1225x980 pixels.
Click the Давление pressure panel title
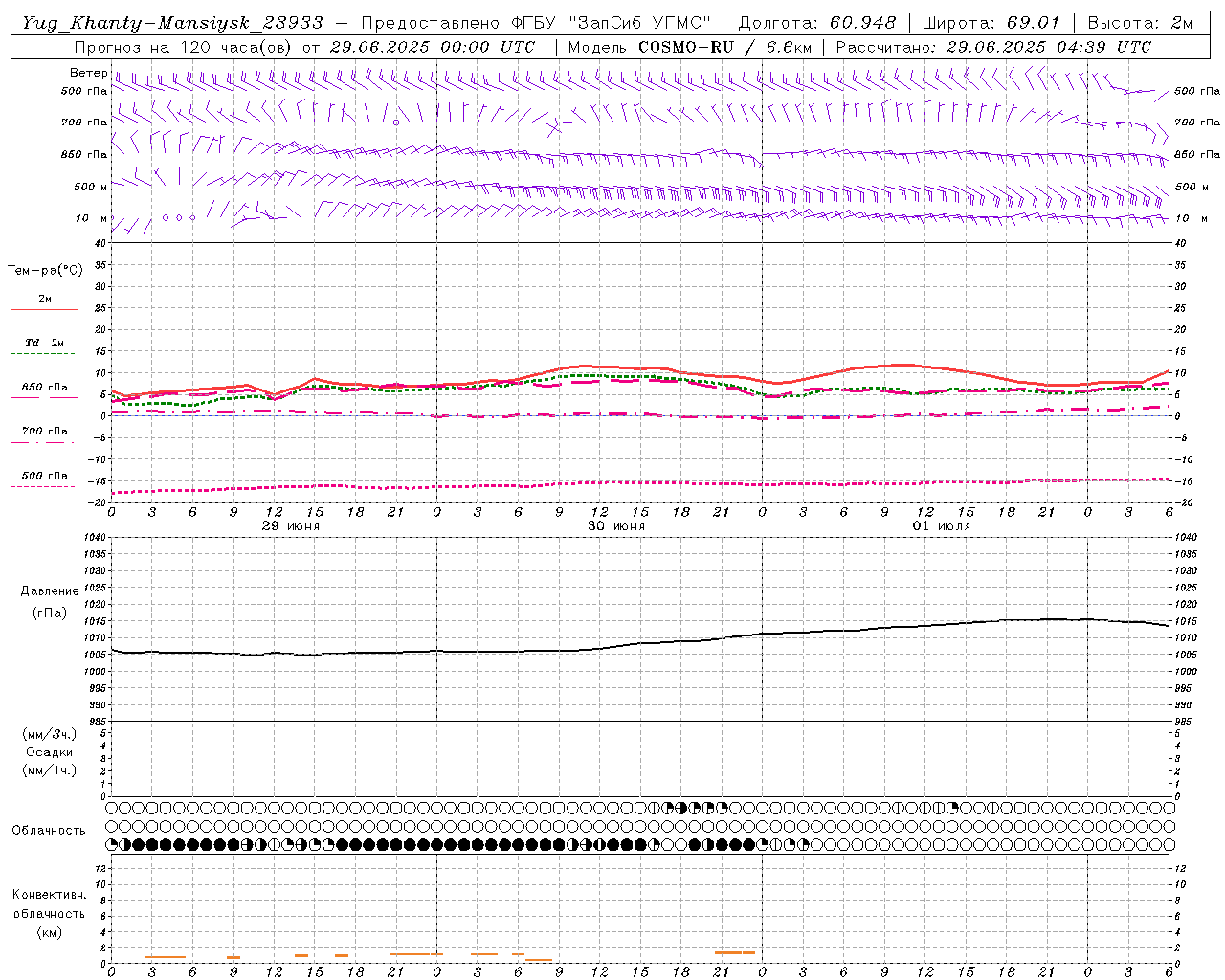click(50, 590)
